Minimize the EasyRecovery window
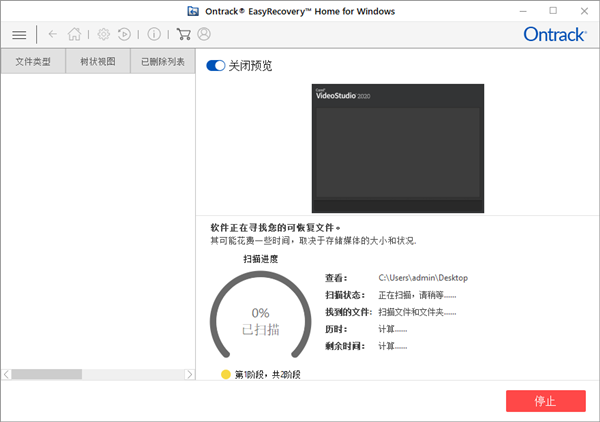This screenshot has width=600, height=422. point(523,11)
